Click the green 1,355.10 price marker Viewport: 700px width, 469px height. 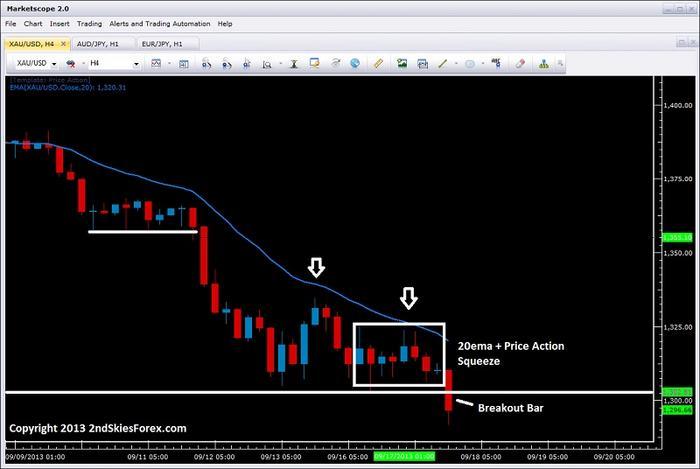677,237
